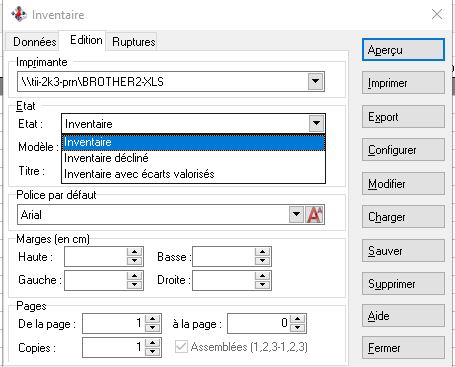Click the Modifier button
Image resolution: width=455 pixels, height=367 pixels.
point(403,184)
